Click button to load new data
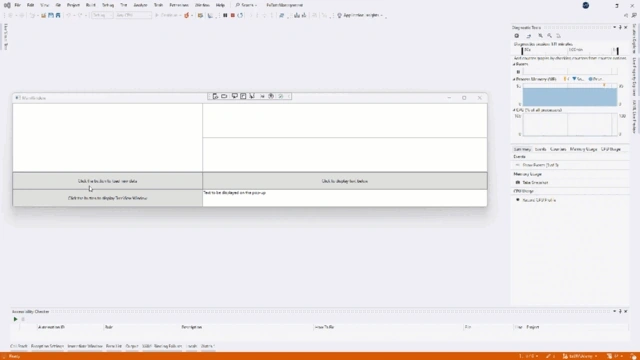Screen dimensions: 640x360 coord(107,181)
